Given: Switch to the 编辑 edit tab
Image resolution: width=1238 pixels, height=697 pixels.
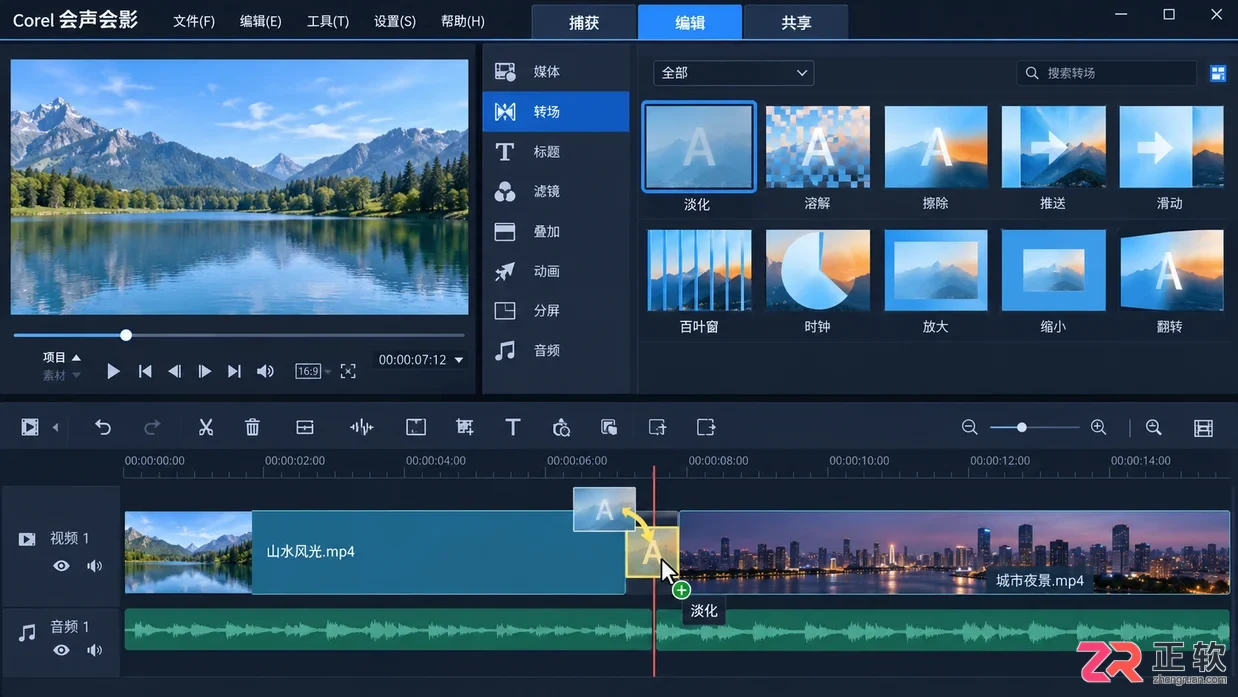Looking at the screenshot, I should 690,22.
